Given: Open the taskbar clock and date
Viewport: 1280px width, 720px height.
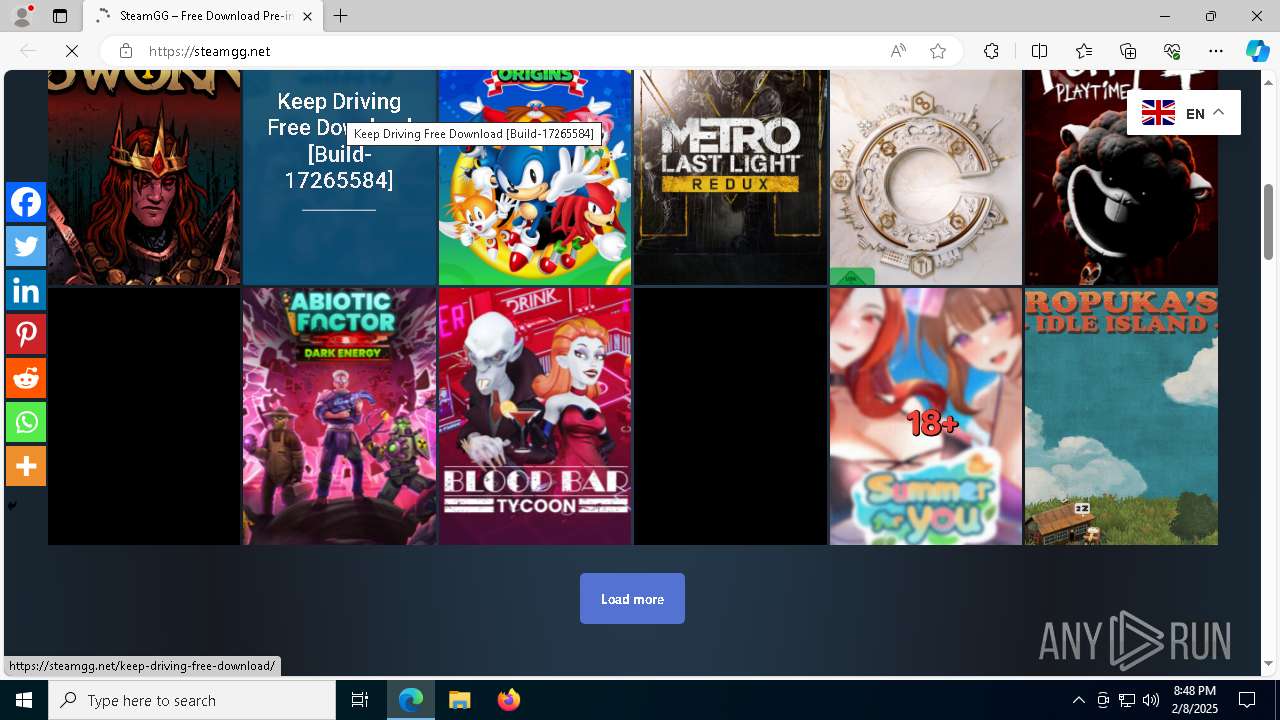Looking at the screenshot, I should click(x=1195, y=700).
